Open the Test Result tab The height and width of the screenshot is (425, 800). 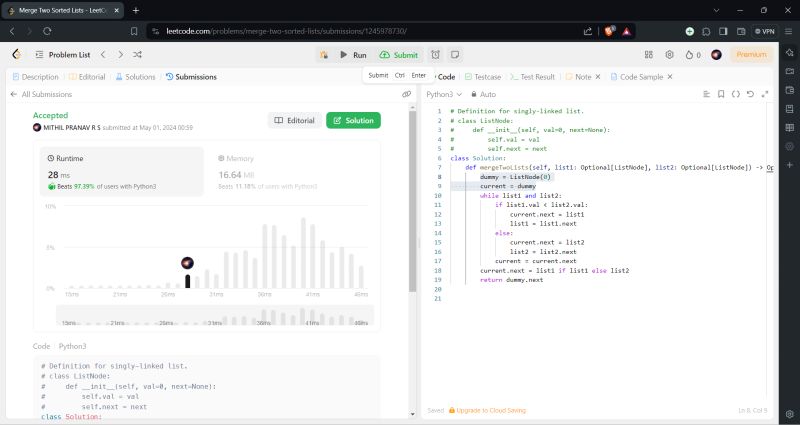(x=532, y=77)
